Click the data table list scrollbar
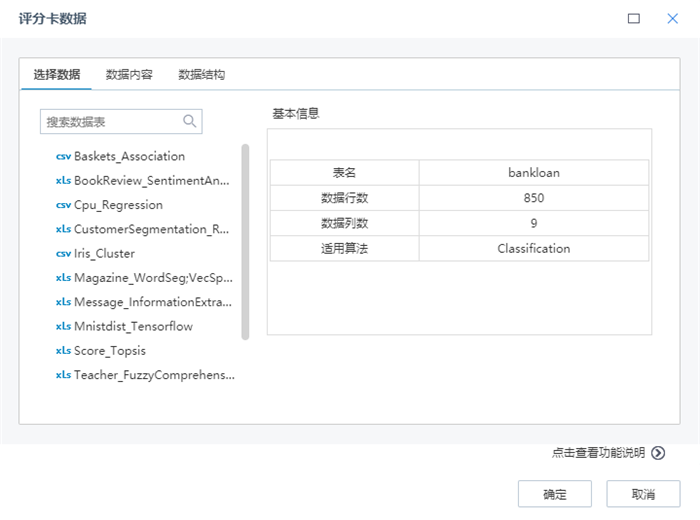This screenshot has width=700, height=520. pyautogui.click(x=245, y=240)
